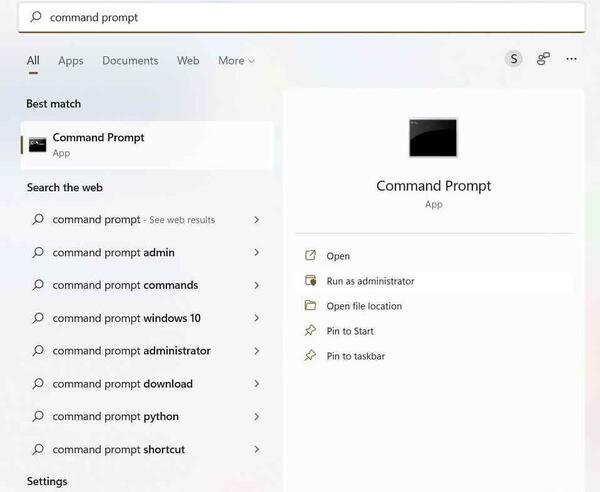The width and height of the screenshot is (600, 492).
Task: Click search icon beside 'command prompt download'
Action: [38, 383]
